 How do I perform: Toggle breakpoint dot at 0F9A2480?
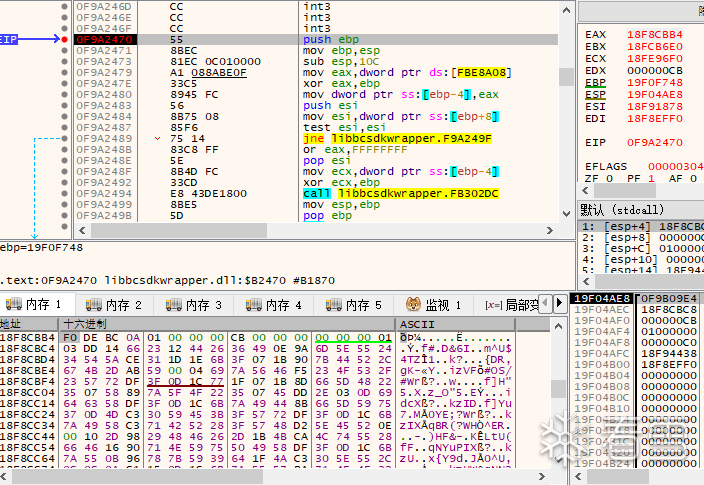click(64, 94)
